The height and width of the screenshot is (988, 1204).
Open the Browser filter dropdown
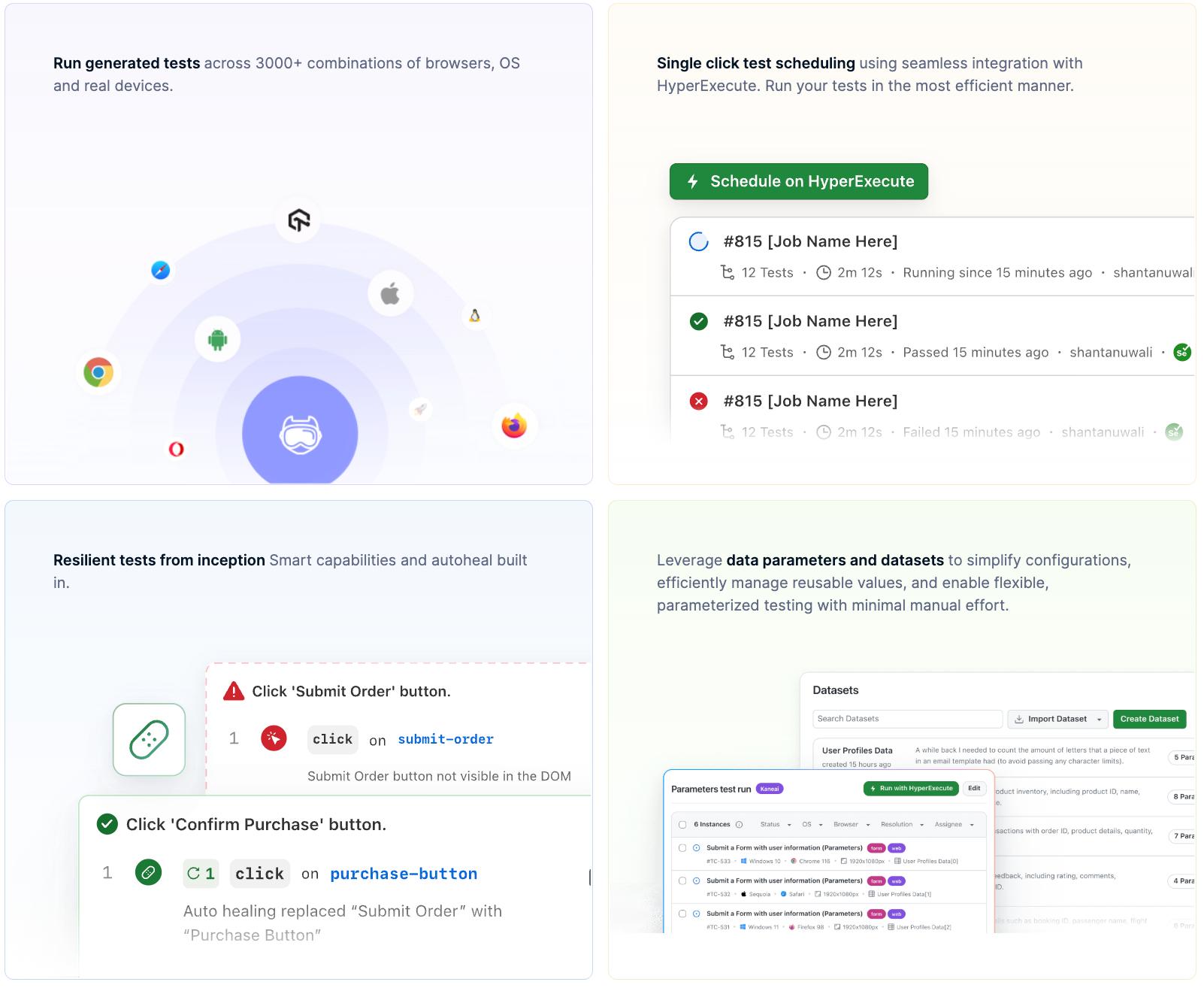coord(852,824)
